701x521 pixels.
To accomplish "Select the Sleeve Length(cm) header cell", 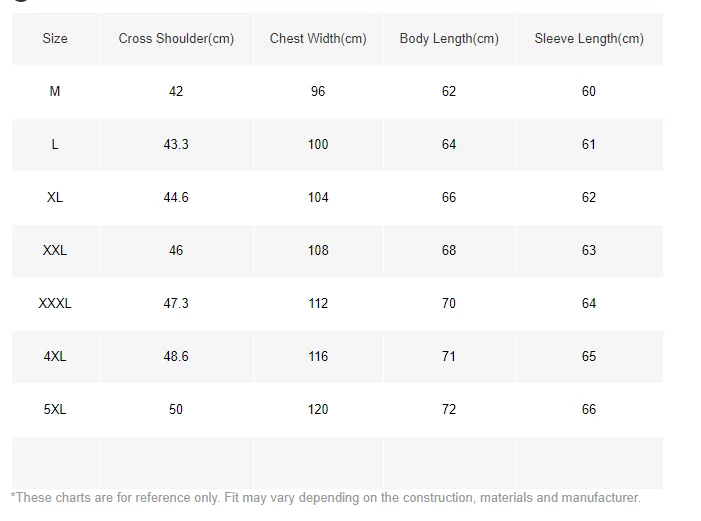I will click(x=589, y=39).
